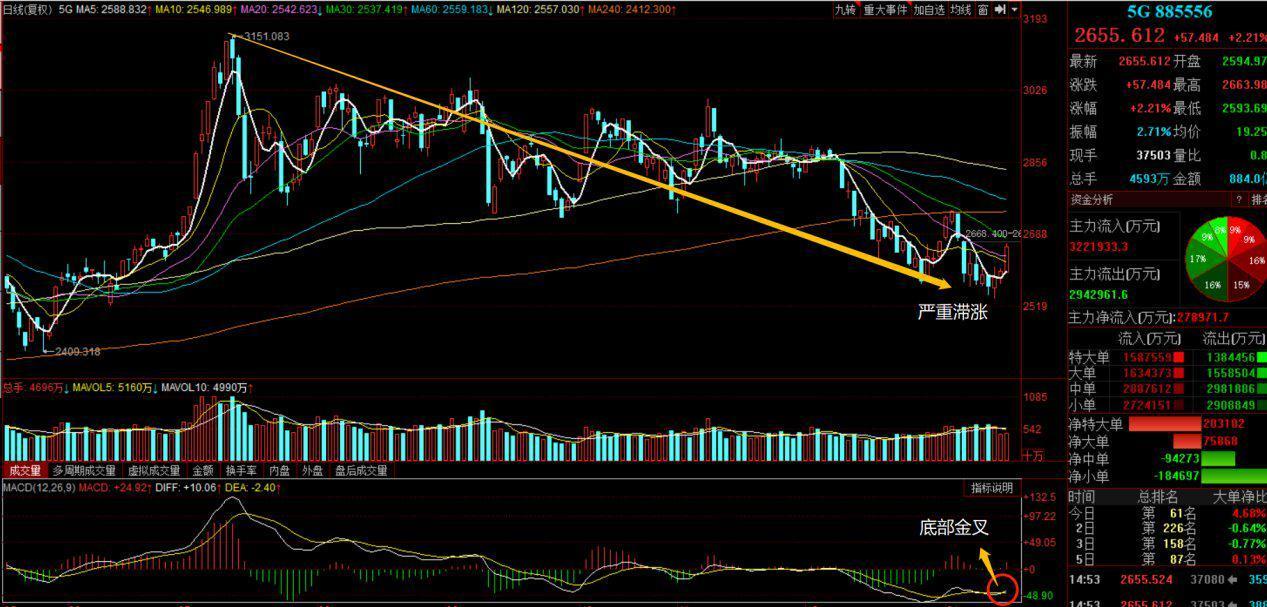
Task: Click the 日线(复权) period label
Action: click(27, 9)
